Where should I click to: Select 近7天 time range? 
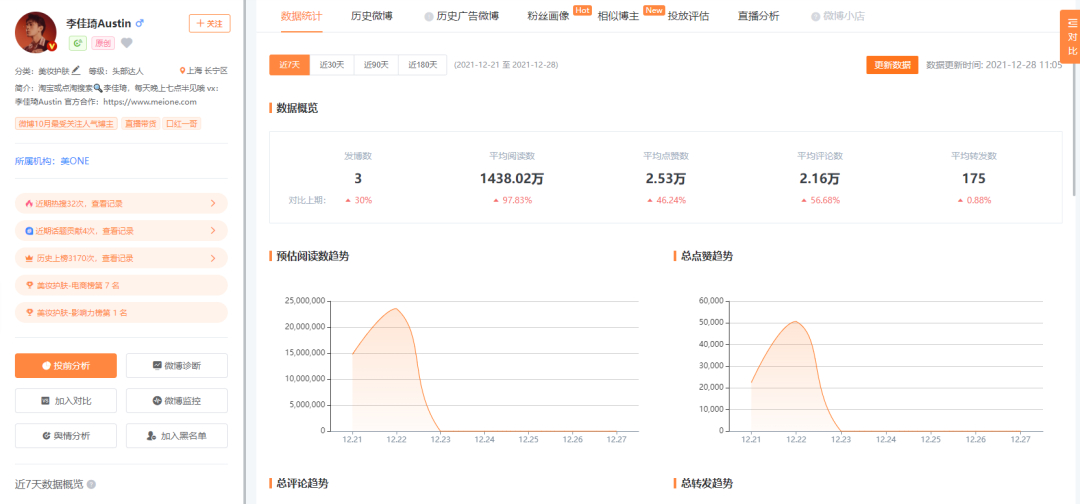pyautogui.click(x=289, y=65)
